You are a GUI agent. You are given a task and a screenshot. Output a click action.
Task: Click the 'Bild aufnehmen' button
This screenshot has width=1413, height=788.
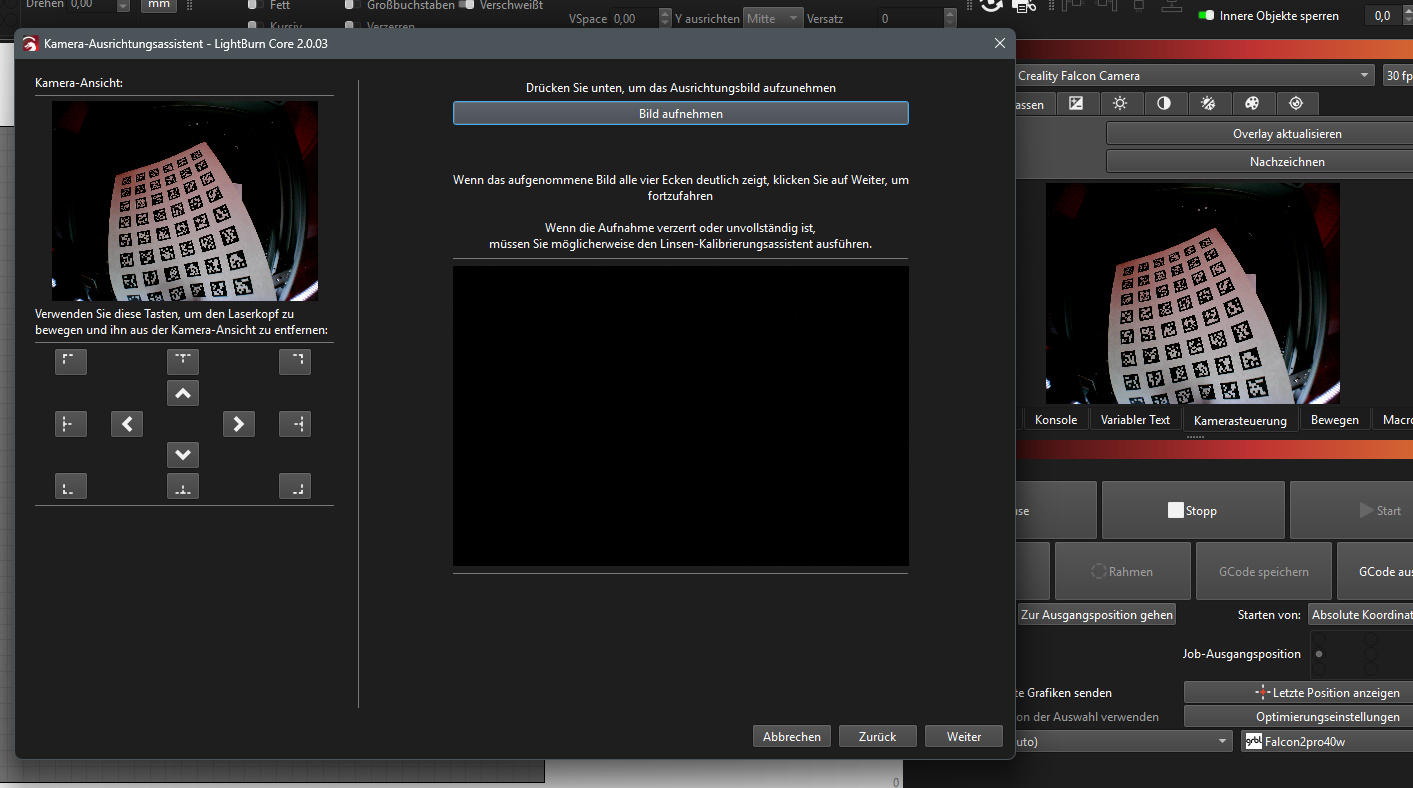(680, 114)
